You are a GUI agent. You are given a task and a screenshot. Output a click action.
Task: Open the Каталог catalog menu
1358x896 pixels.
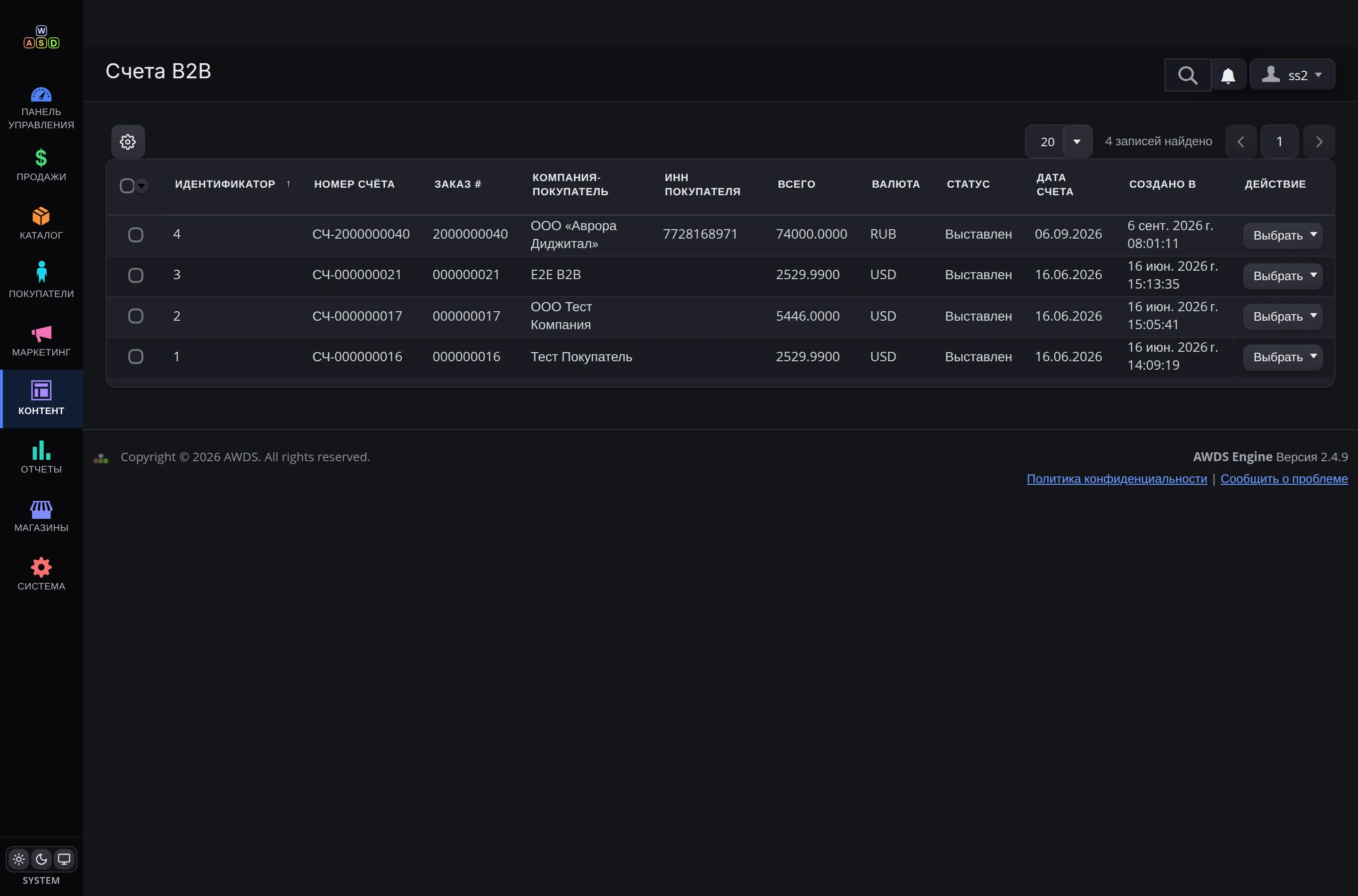click(x=41, y=224)
